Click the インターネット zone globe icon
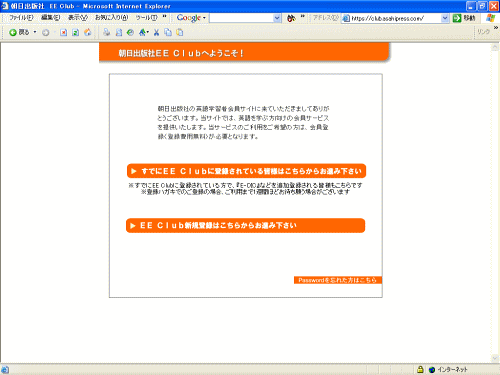The width and height of the screenshot is (500, 375). coord(432,369)
